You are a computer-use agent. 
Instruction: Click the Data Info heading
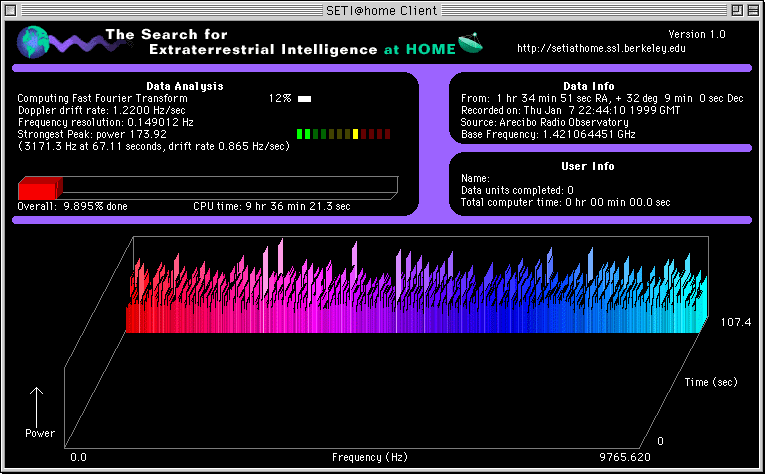[x=589, y=86]
